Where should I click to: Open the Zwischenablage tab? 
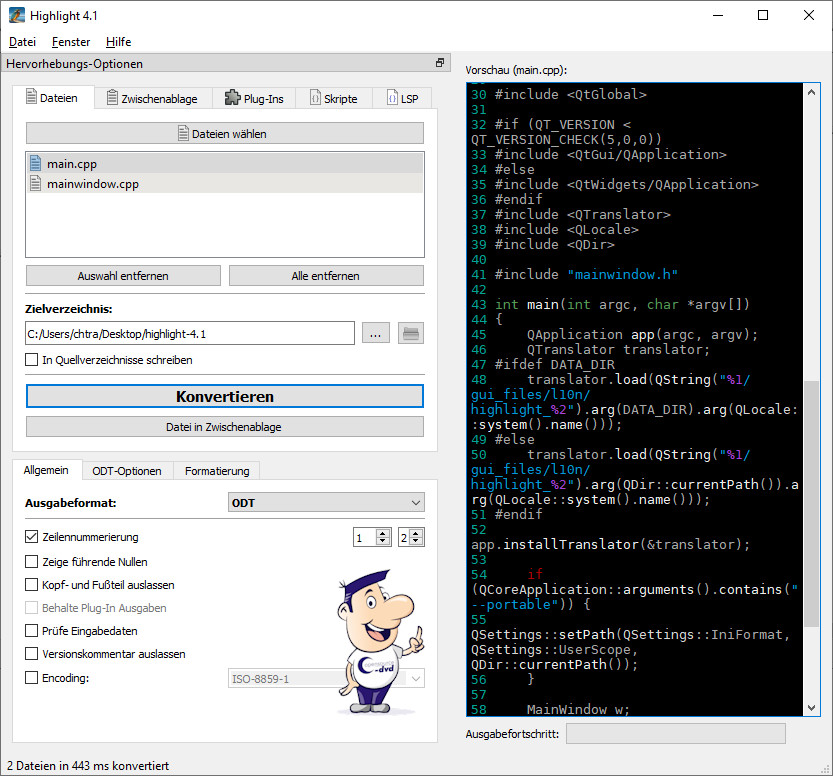click(x=151, y=99)
